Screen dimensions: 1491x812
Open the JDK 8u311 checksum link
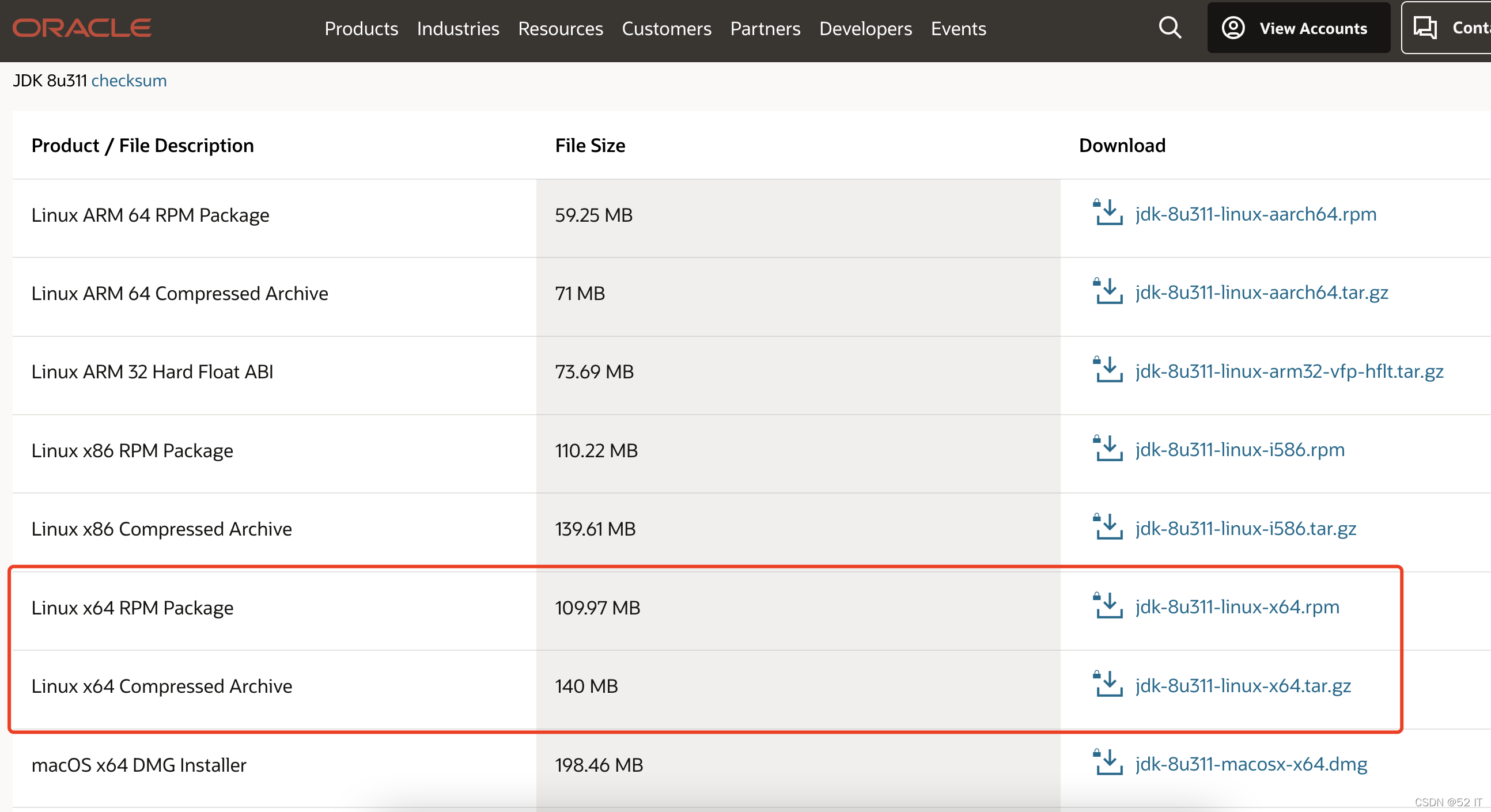coord(129,81)
